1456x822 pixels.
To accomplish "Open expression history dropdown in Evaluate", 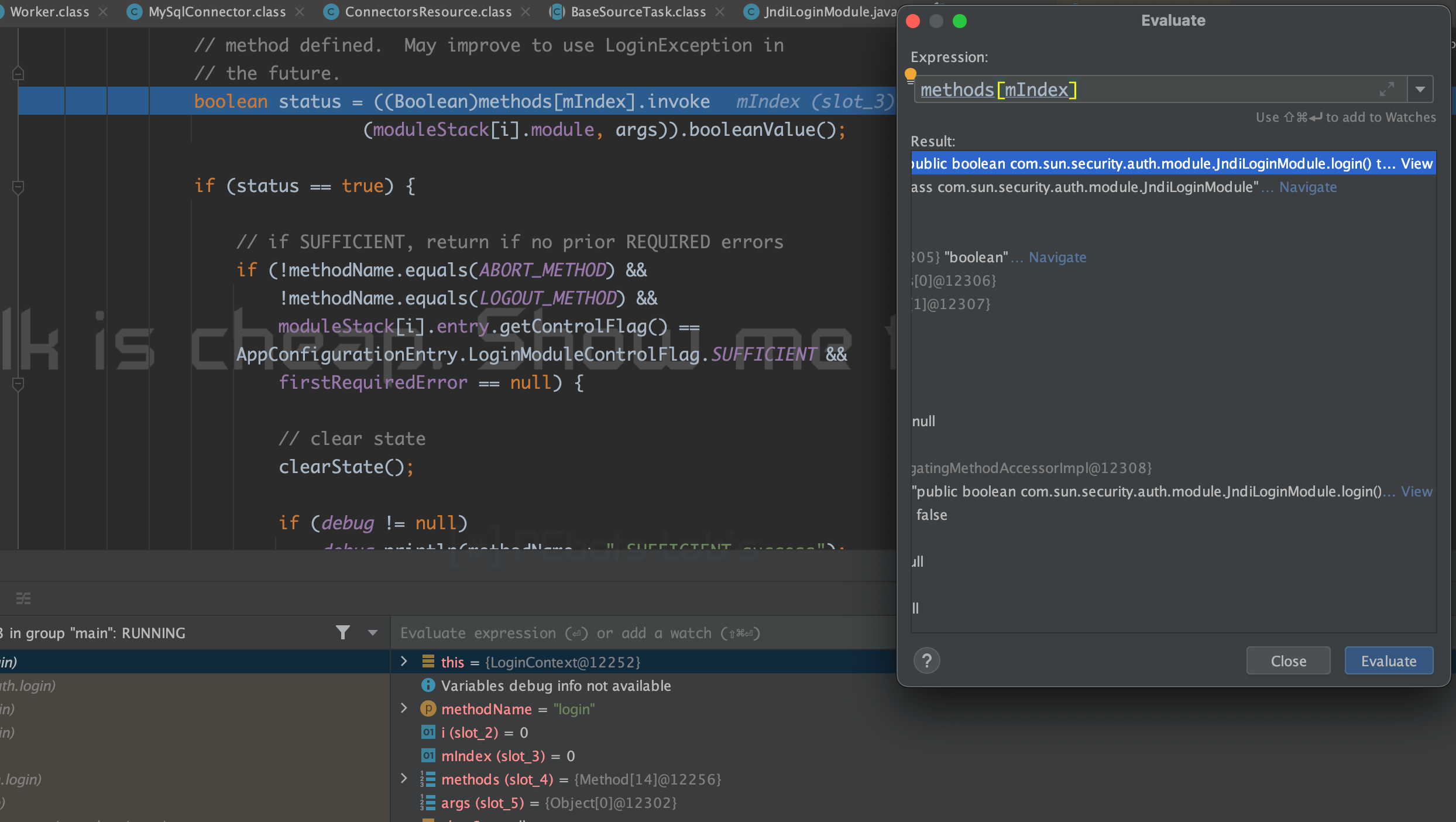I will click(1420, 90).
